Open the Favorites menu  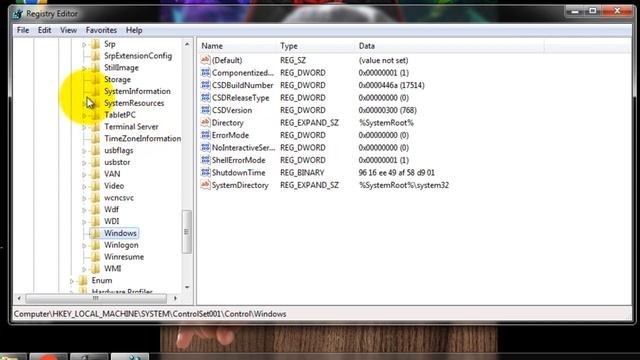pos(101,30)
